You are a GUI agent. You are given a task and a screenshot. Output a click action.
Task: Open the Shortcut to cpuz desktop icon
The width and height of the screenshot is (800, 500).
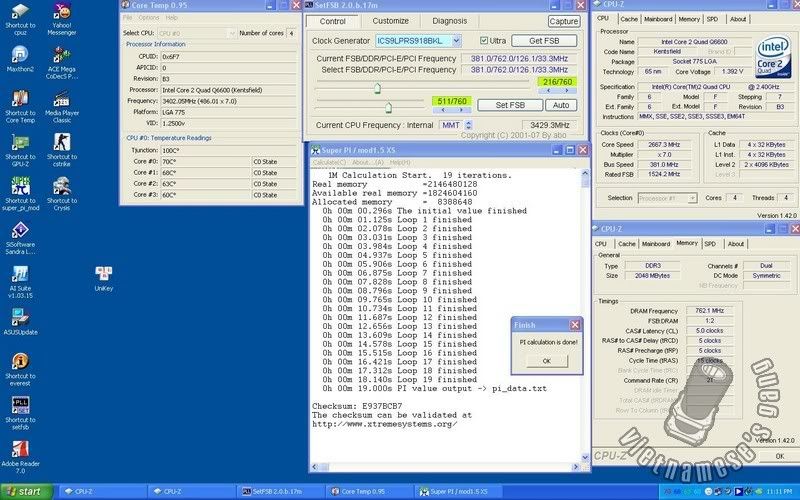point(20,19)
